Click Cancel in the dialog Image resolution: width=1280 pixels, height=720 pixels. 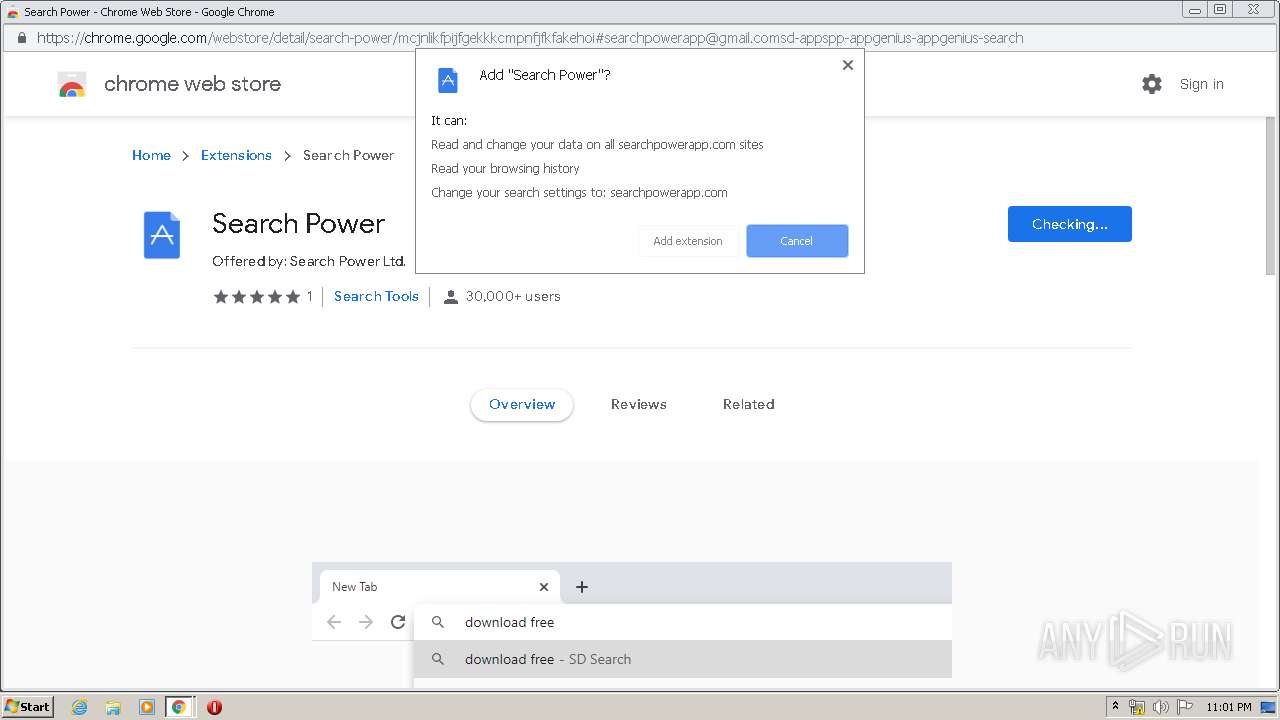pos(797,241)
